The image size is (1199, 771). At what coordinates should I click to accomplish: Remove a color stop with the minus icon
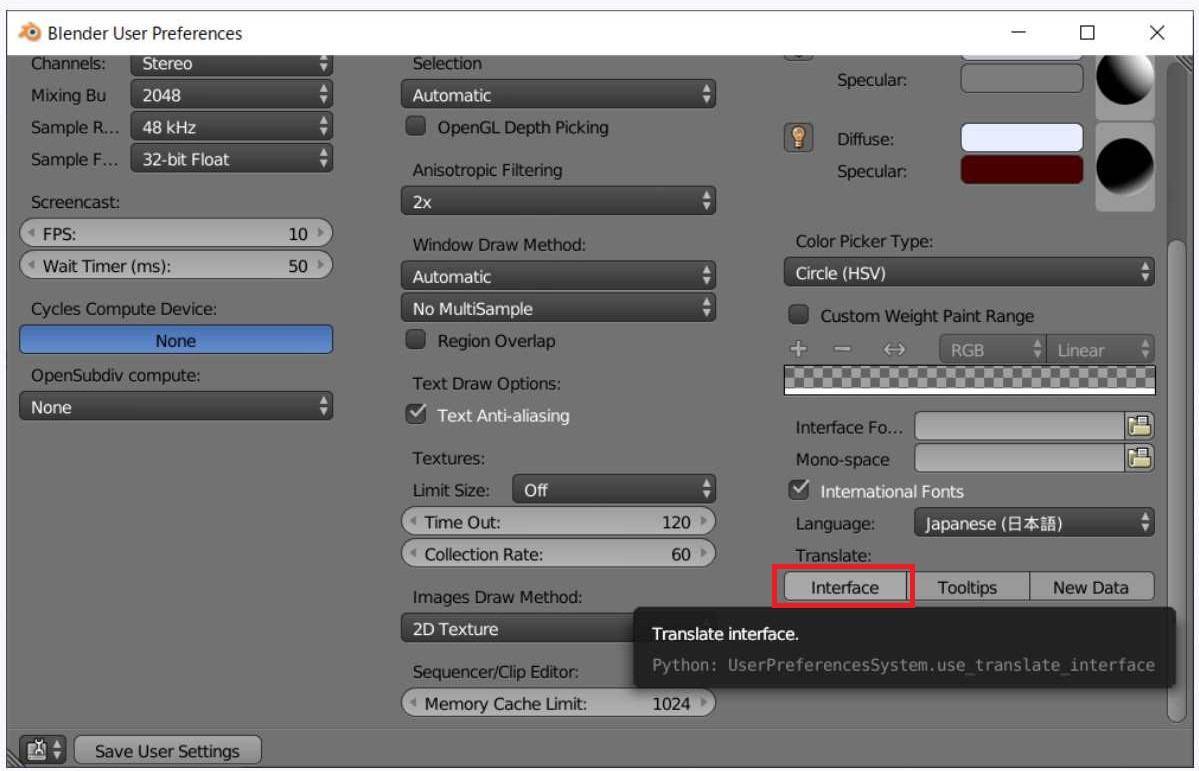pos(842,349)
